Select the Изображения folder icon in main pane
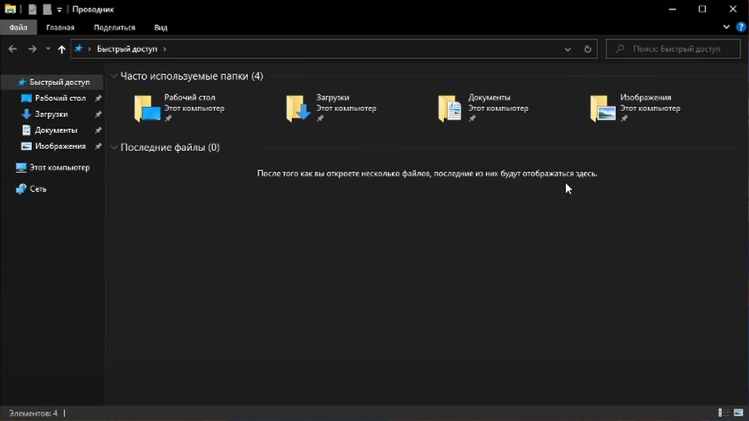This screenshot has height=421, width=749. [603, 108]
